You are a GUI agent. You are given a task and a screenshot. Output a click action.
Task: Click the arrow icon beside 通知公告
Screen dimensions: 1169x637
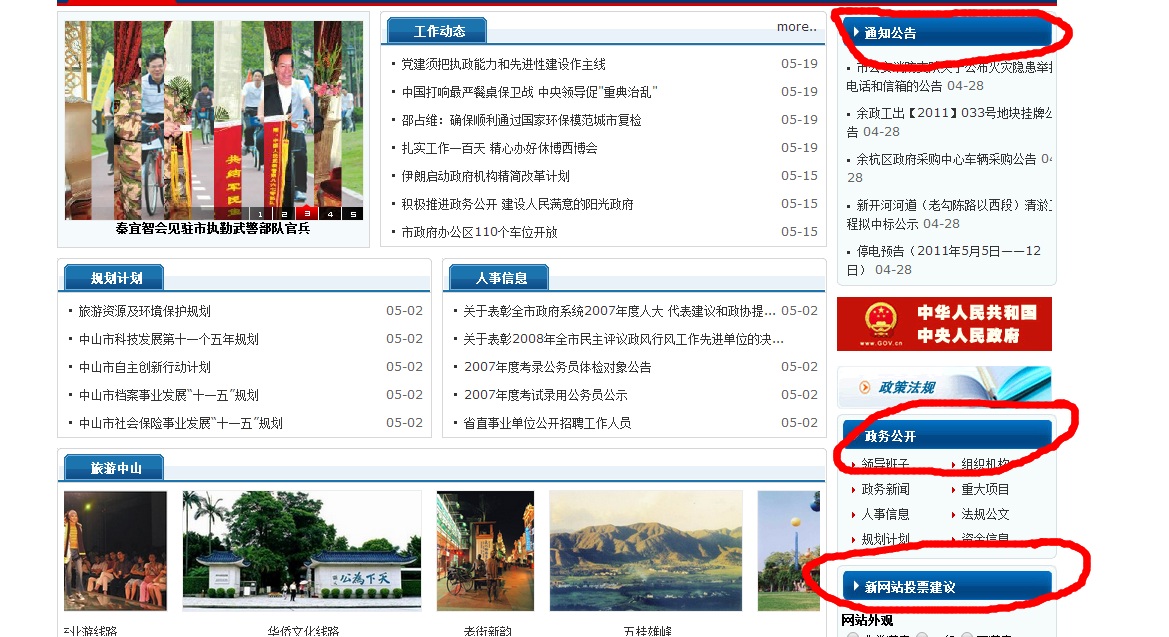857,32
